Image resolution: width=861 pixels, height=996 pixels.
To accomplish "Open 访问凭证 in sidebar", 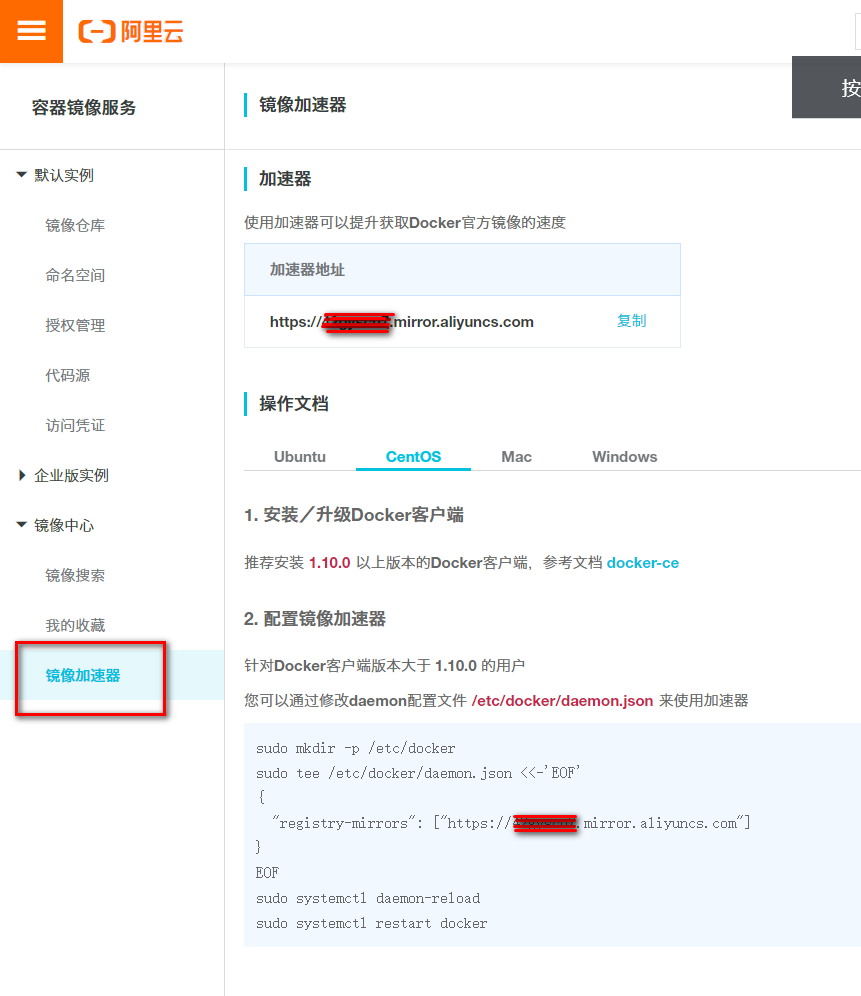I will click(x=75, y=426).
